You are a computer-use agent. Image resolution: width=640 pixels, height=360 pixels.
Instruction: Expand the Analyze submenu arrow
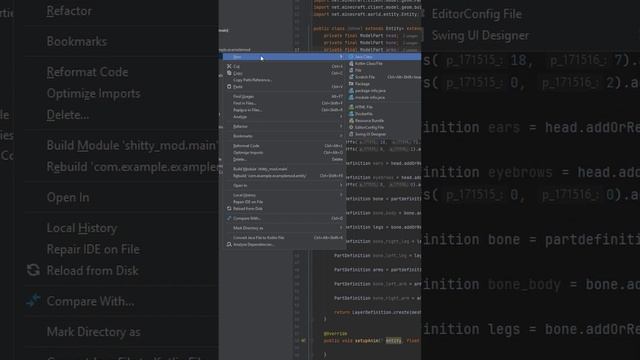[x=341, y=117]
